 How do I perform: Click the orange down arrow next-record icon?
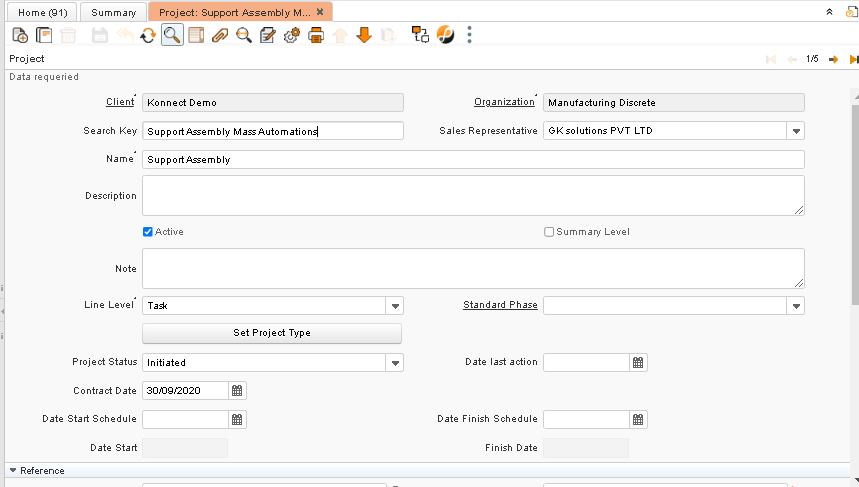pyautogui.click(x=364, y=35)
